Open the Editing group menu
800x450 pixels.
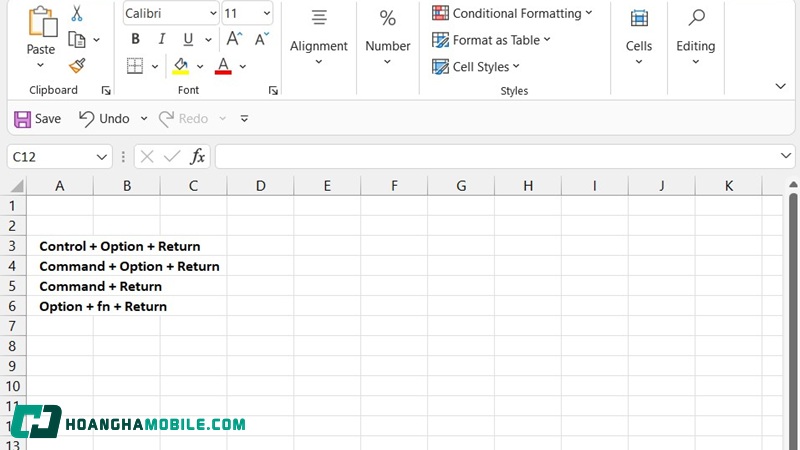(696, 37)
